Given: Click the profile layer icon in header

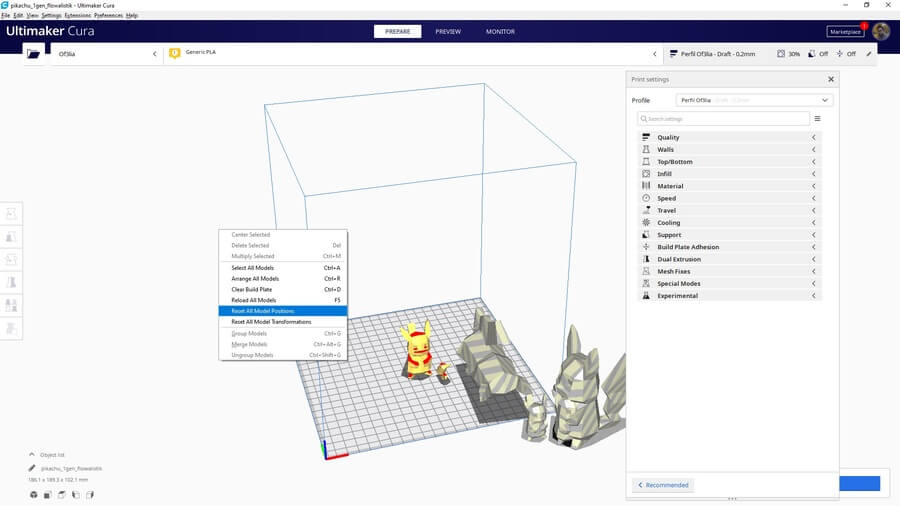Looking at the screenshot, I should [x=673, y=53].
